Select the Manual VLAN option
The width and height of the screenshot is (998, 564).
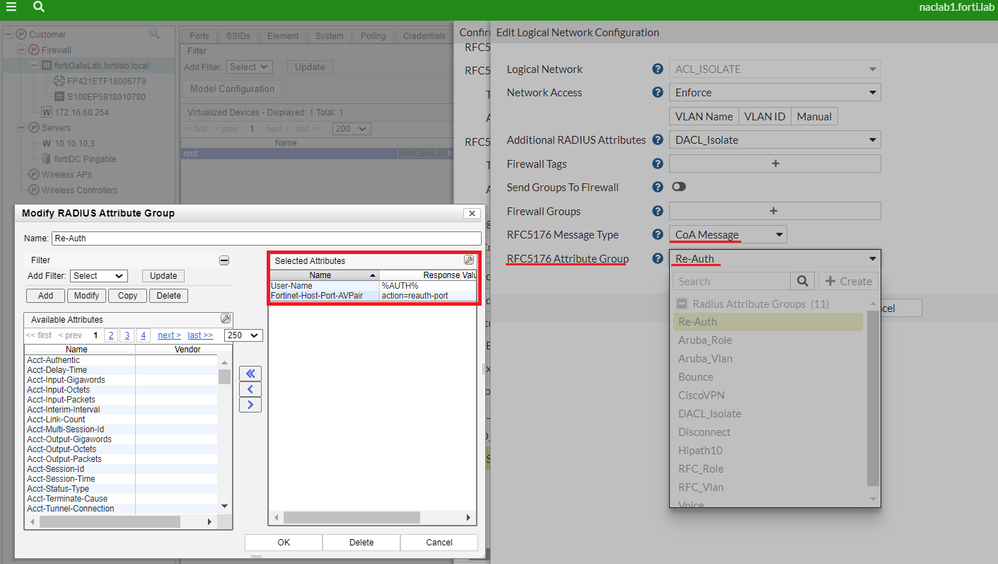pyautogui.click(x=813, y=117)
